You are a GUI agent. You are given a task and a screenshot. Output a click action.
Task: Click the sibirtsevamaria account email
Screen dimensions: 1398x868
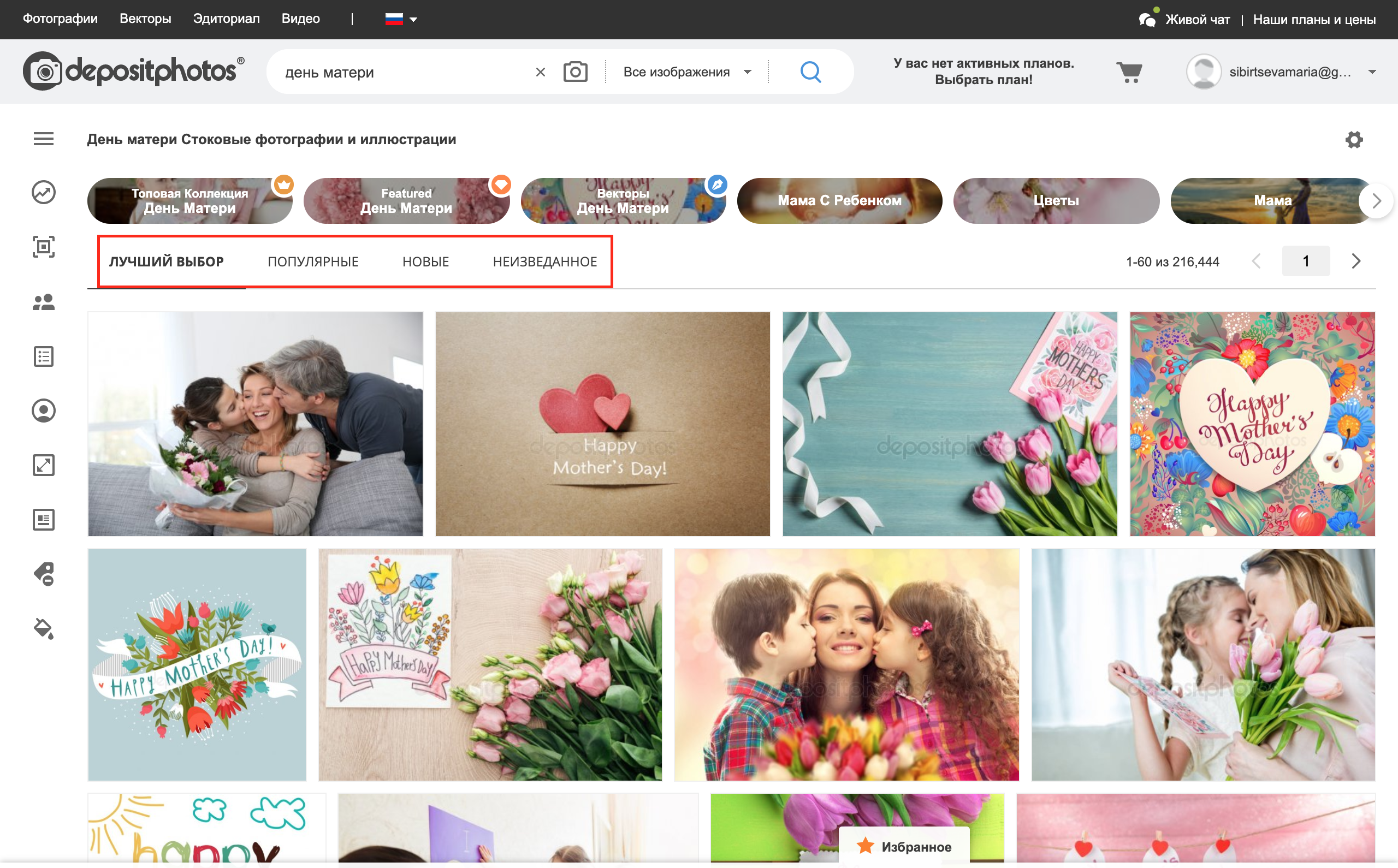click(x=1290, y=72)
